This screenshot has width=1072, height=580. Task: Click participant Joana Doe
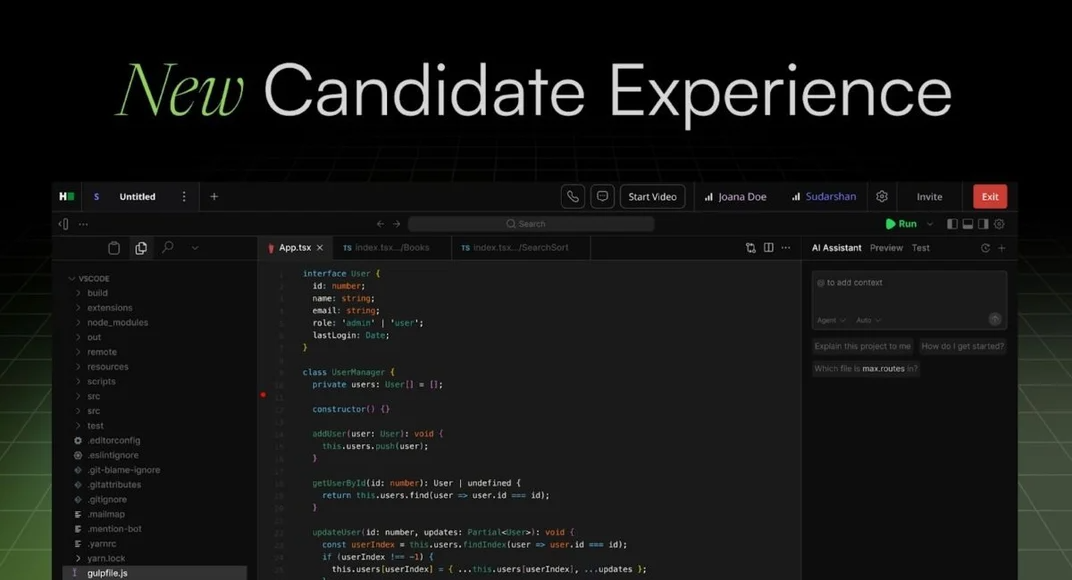tap(735, 196)
